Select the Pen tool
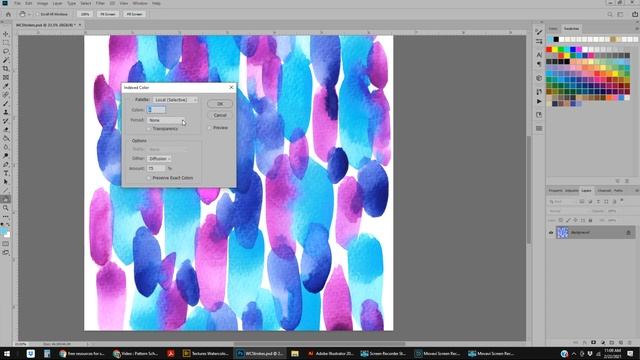Image resolution: width=640 pixels, height=360 pixels. 6,164
